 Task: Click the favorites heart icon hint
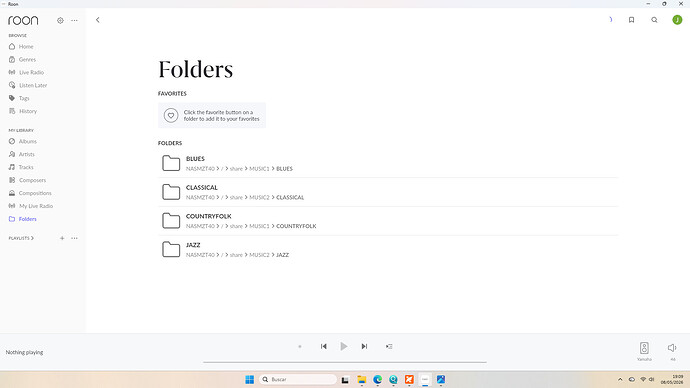(x=171, y=115)
